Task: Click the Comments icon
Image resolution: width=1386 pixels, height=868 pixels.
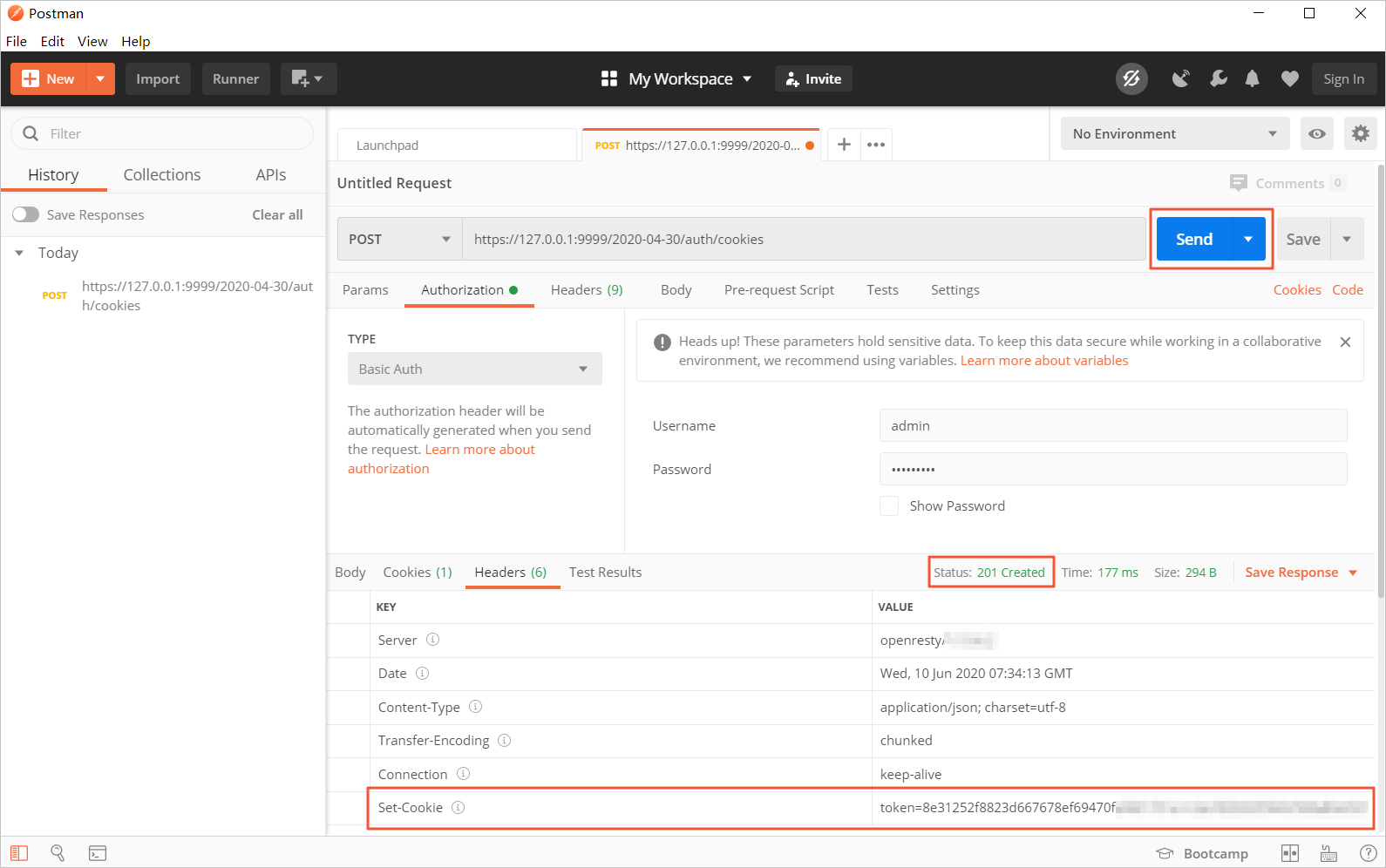Action: click(1238, 182)
